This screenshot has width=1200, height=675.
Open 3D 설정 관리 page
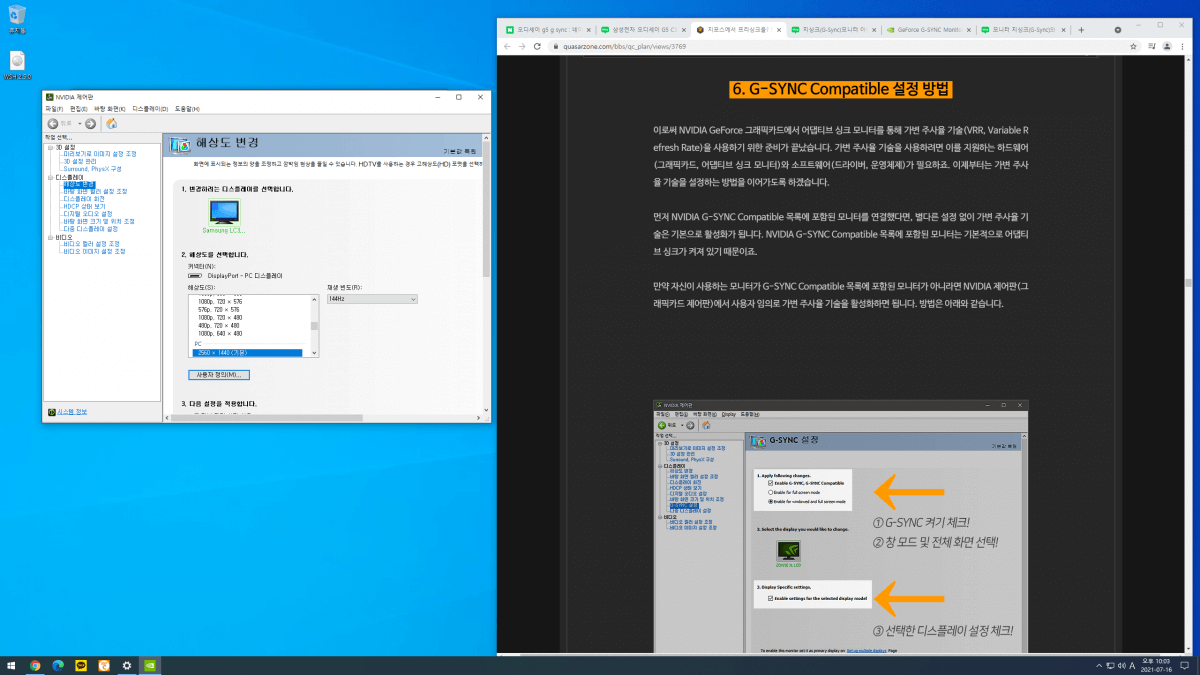80,161
